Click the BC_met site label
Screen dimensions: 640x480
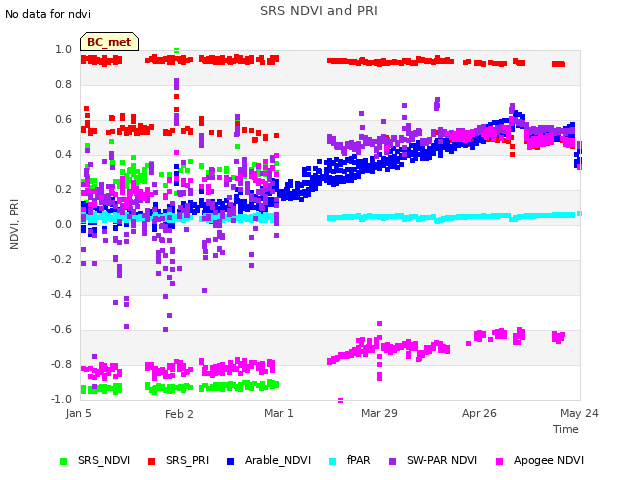click(x=109, y=42)
